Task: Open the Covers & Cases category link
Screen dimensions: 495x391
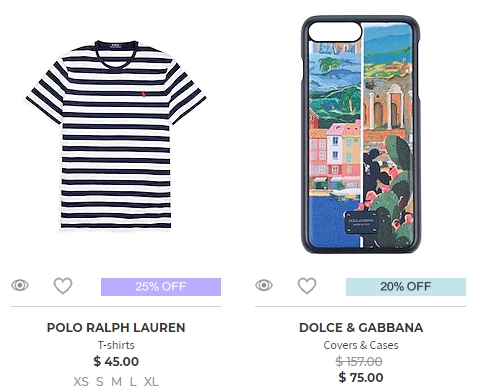Action: [x=361, y=345]
